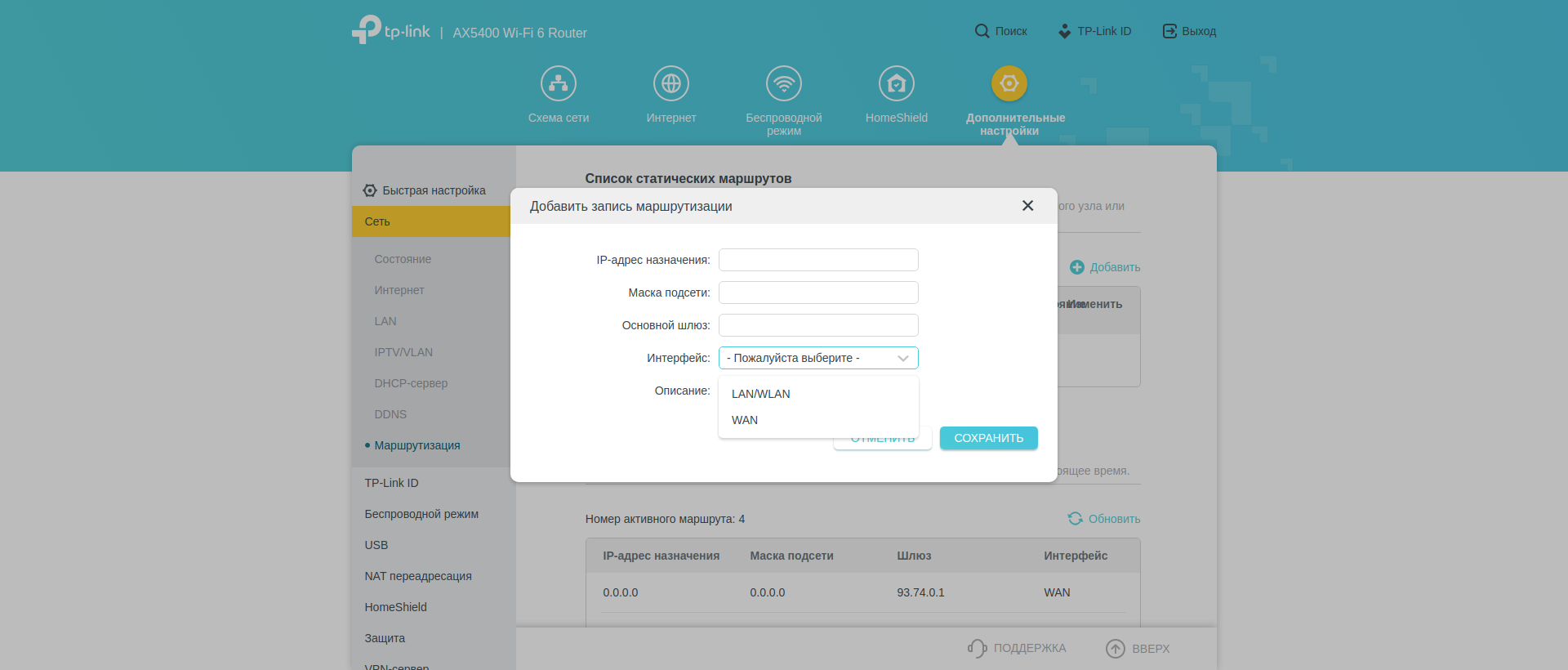This screenshot has width=1568, height=670.
Task: Select NAT переадресация in the sidebar
Action: point(418,576)
